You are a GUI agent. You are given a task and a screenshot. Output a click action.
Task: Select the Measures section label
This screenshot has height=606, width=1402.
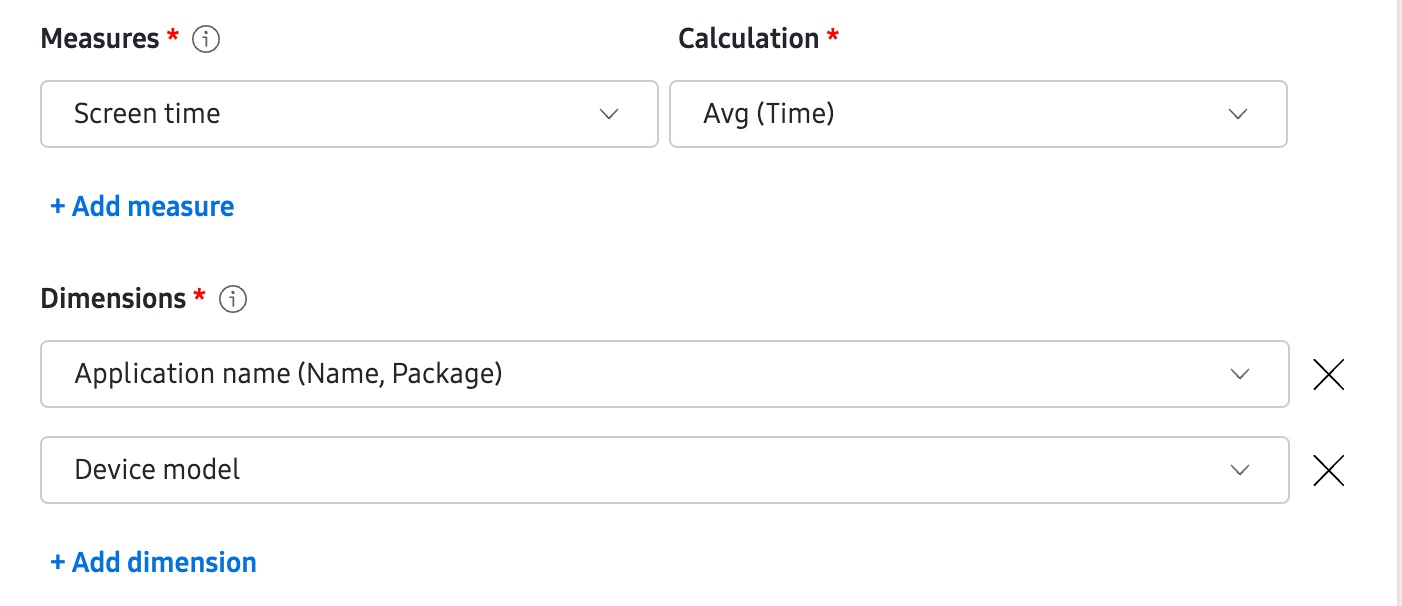click(98, 38)
